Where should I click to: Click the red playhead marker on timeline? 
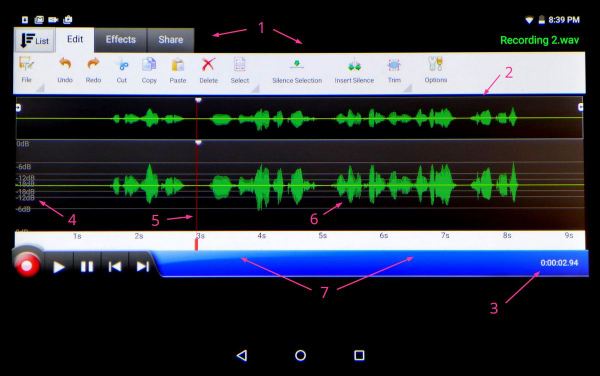(x=197, y=244)
